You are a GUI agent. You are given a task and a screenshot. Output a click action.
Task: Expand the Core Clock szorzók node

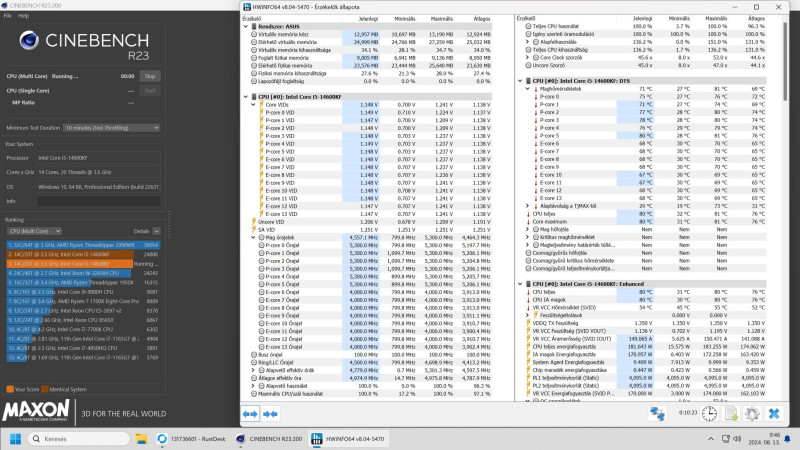528,58
